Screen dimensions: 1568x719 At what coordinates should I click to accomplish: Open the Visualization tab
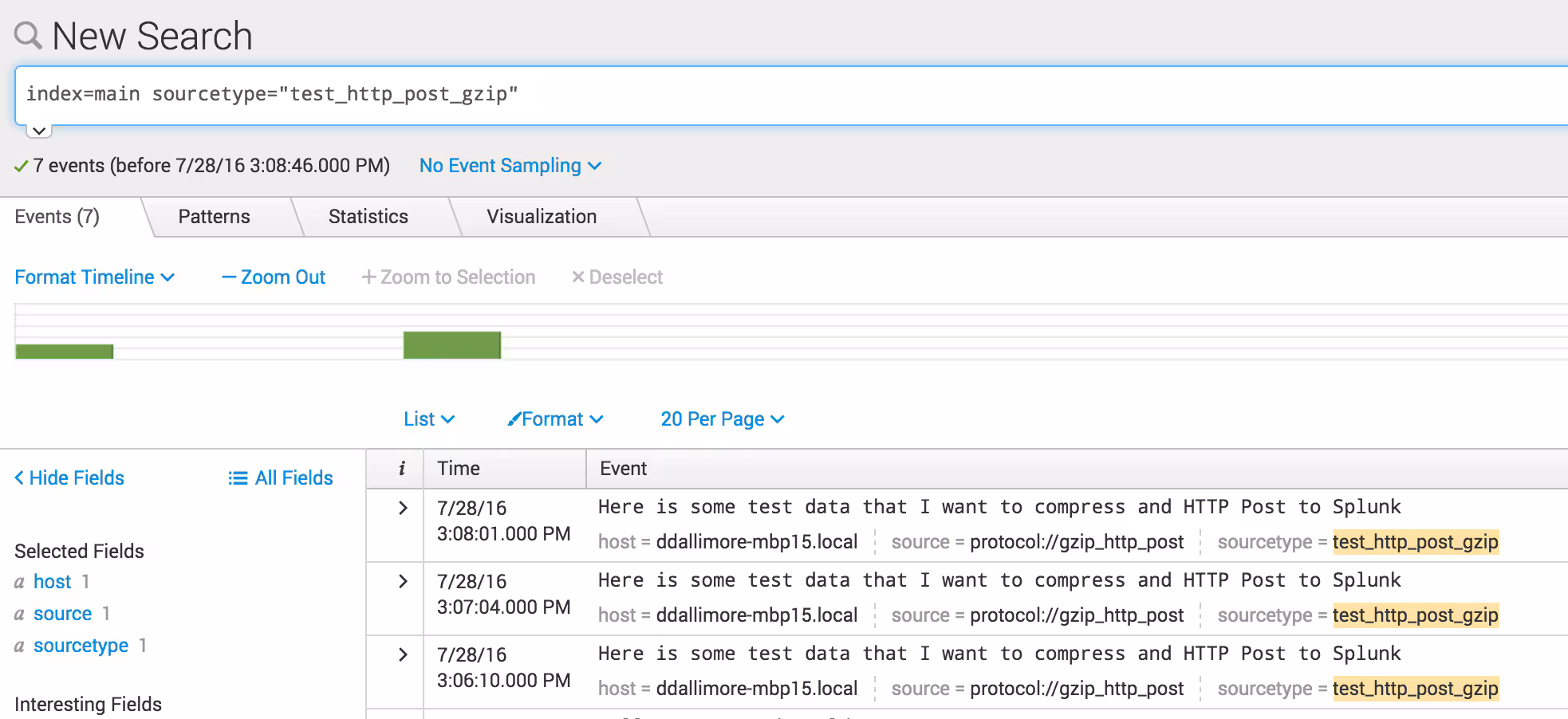pyautogui.click(x=541, y=217)
